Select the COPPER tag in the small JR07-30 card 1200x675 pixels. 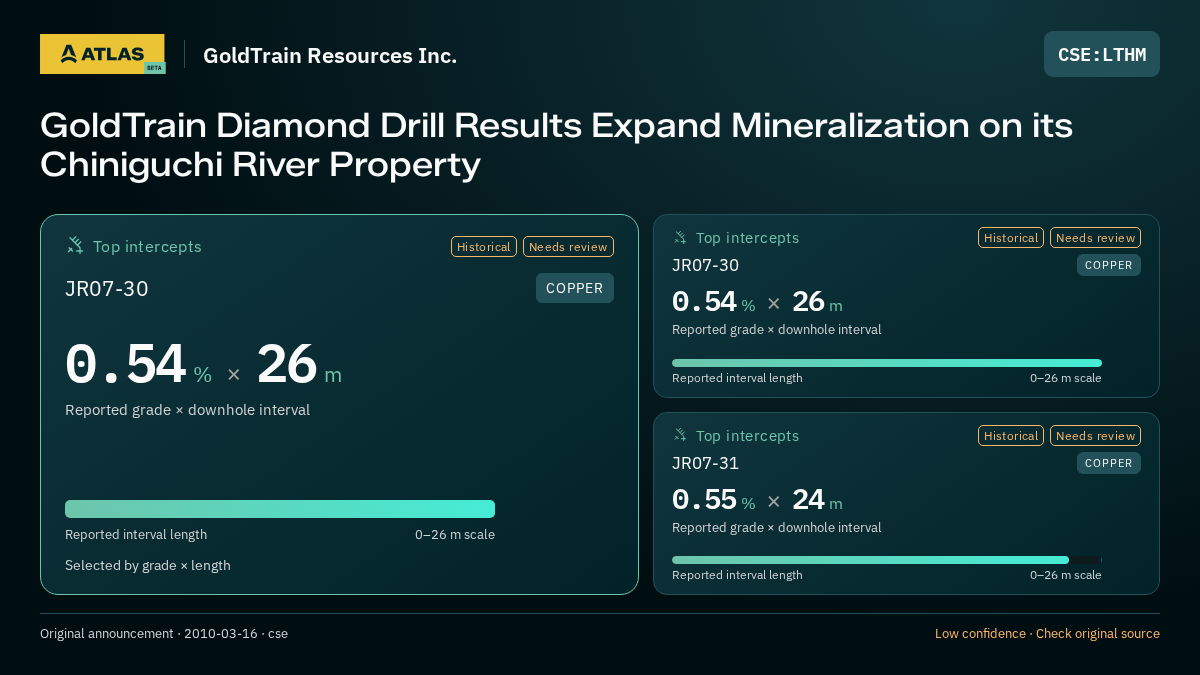coord(1109,265)
